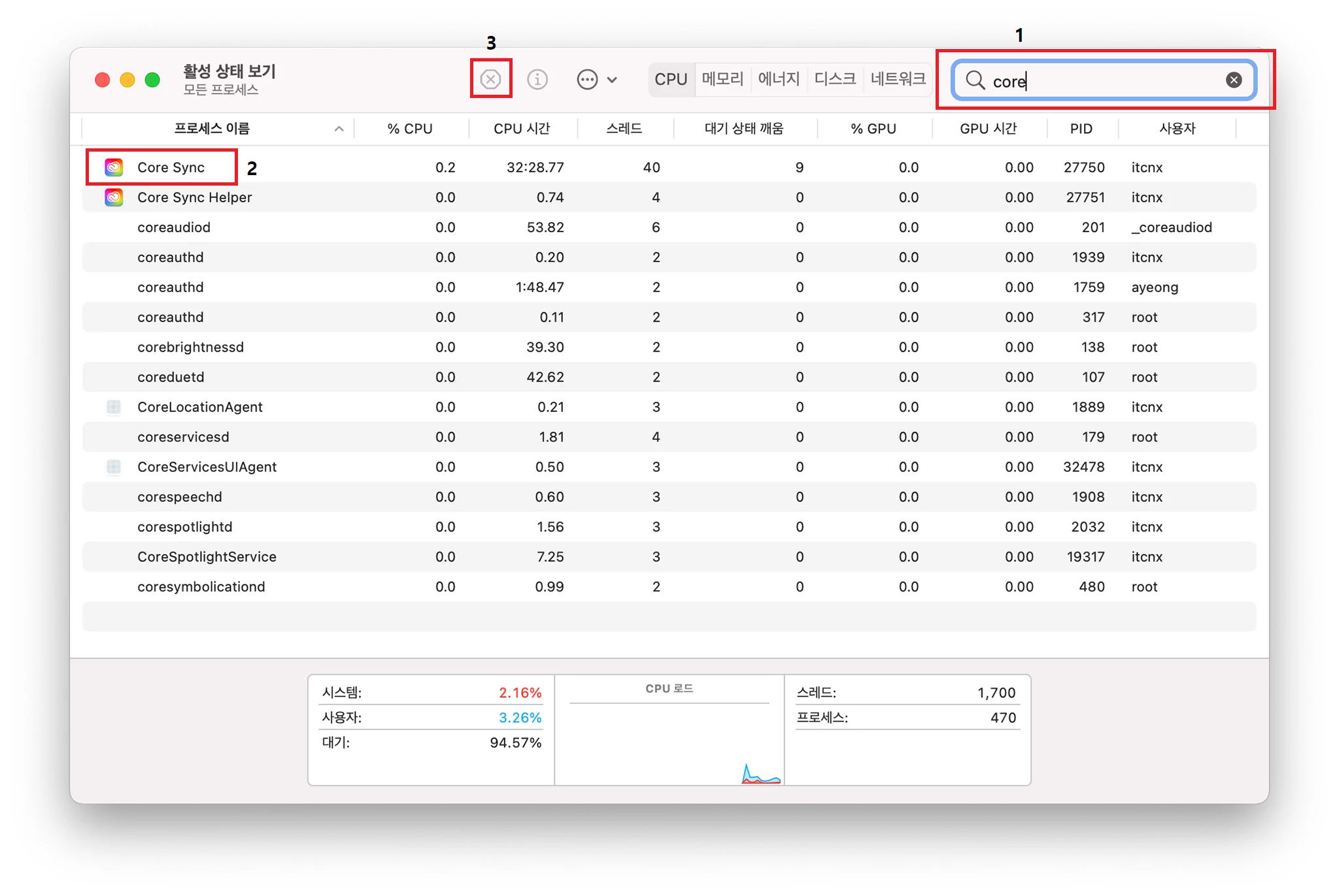Open the 네트워크 tab
The image size is (1339, 896).
coord(897,79)
